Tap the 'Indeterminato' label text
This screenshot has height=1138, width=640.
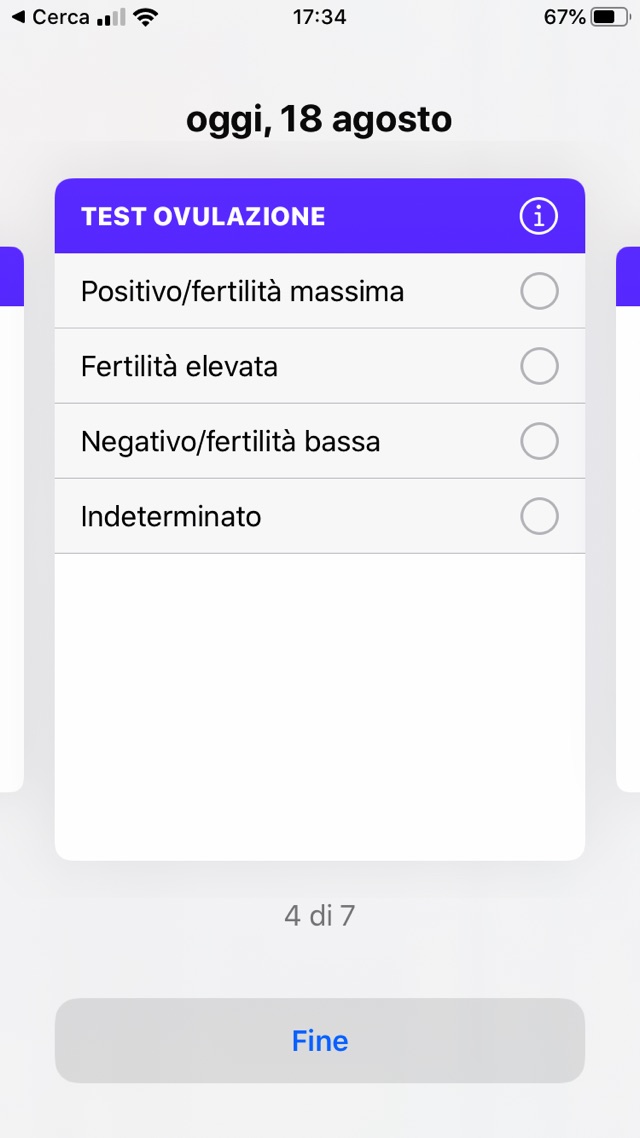[x=171, y=516]
